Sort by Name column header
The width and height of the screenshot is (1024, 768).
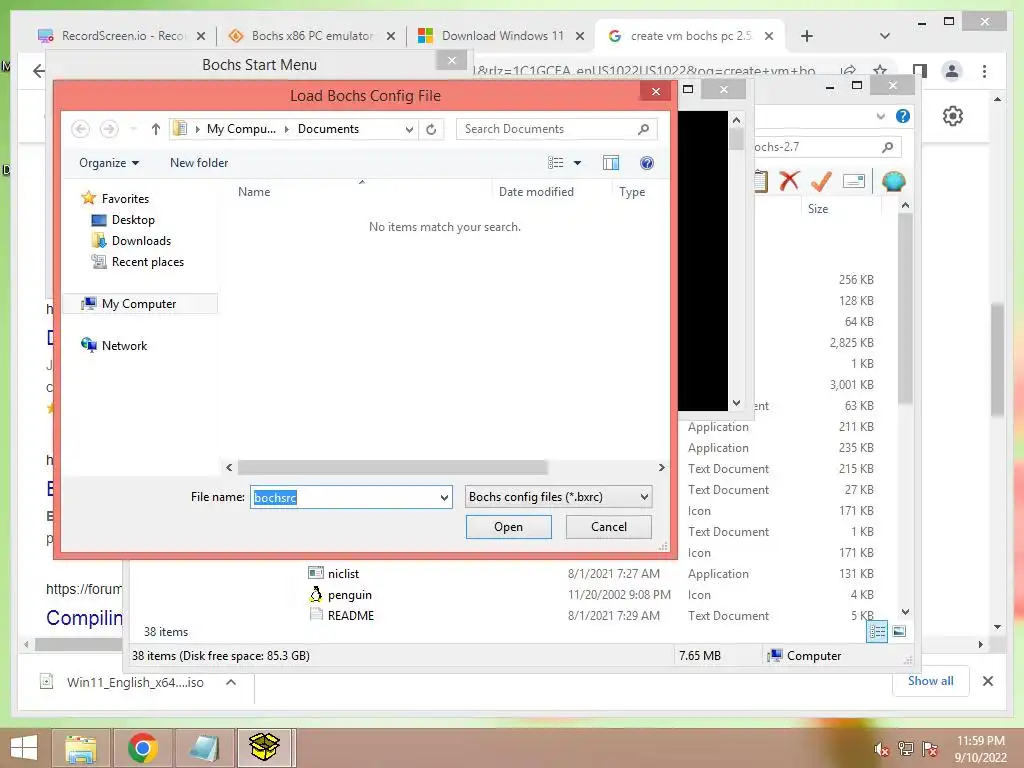coord(254,191)
